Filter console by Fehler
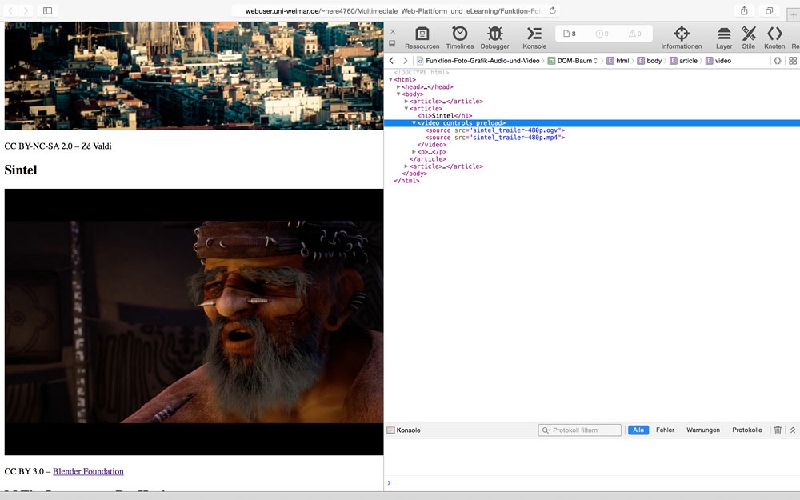This screenshot has width=800, height=500. point(665,430)
